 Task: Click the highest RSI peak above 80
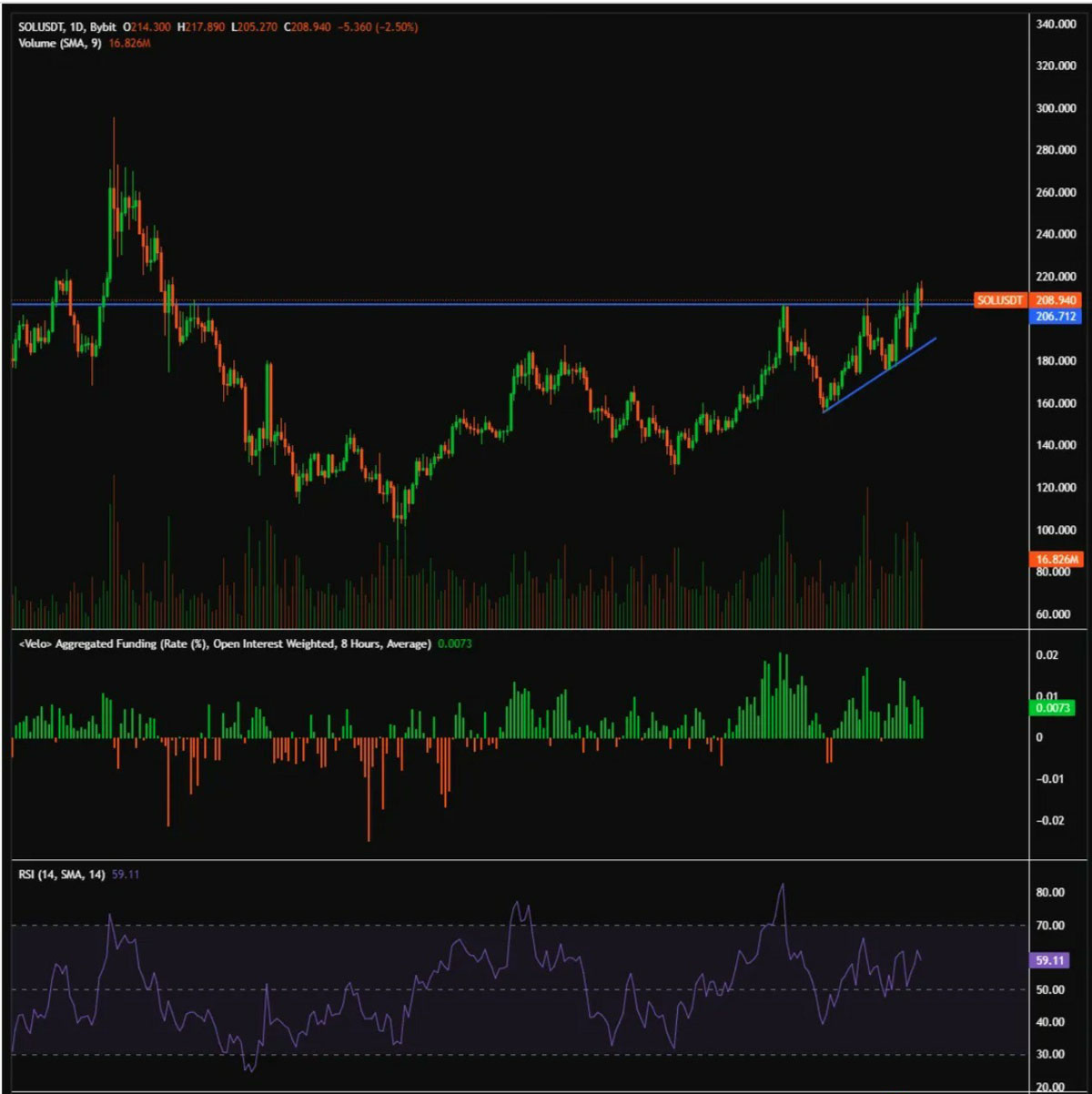[782, 885]
